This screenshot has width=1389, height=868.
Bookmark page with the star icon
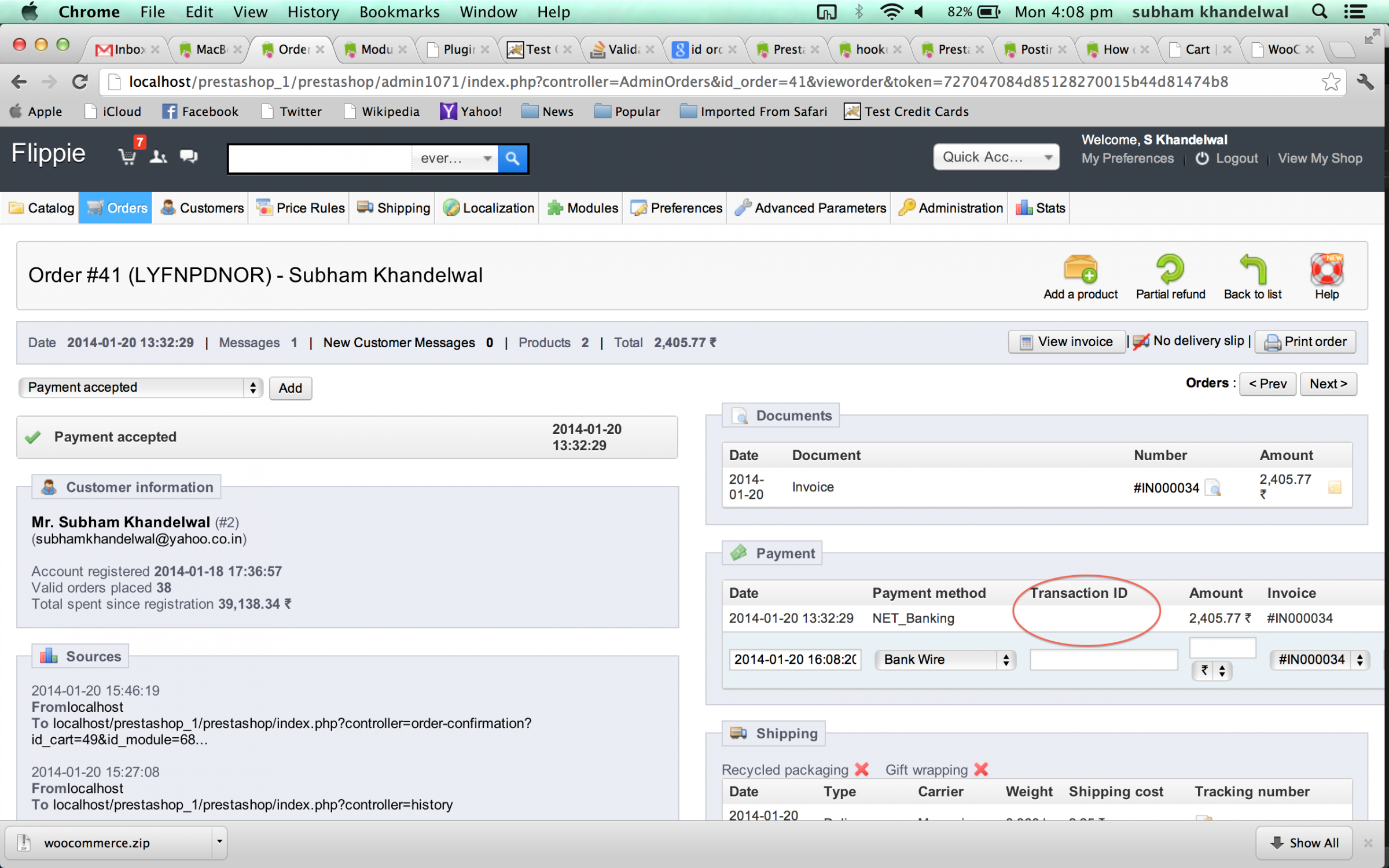point(1331,82)
